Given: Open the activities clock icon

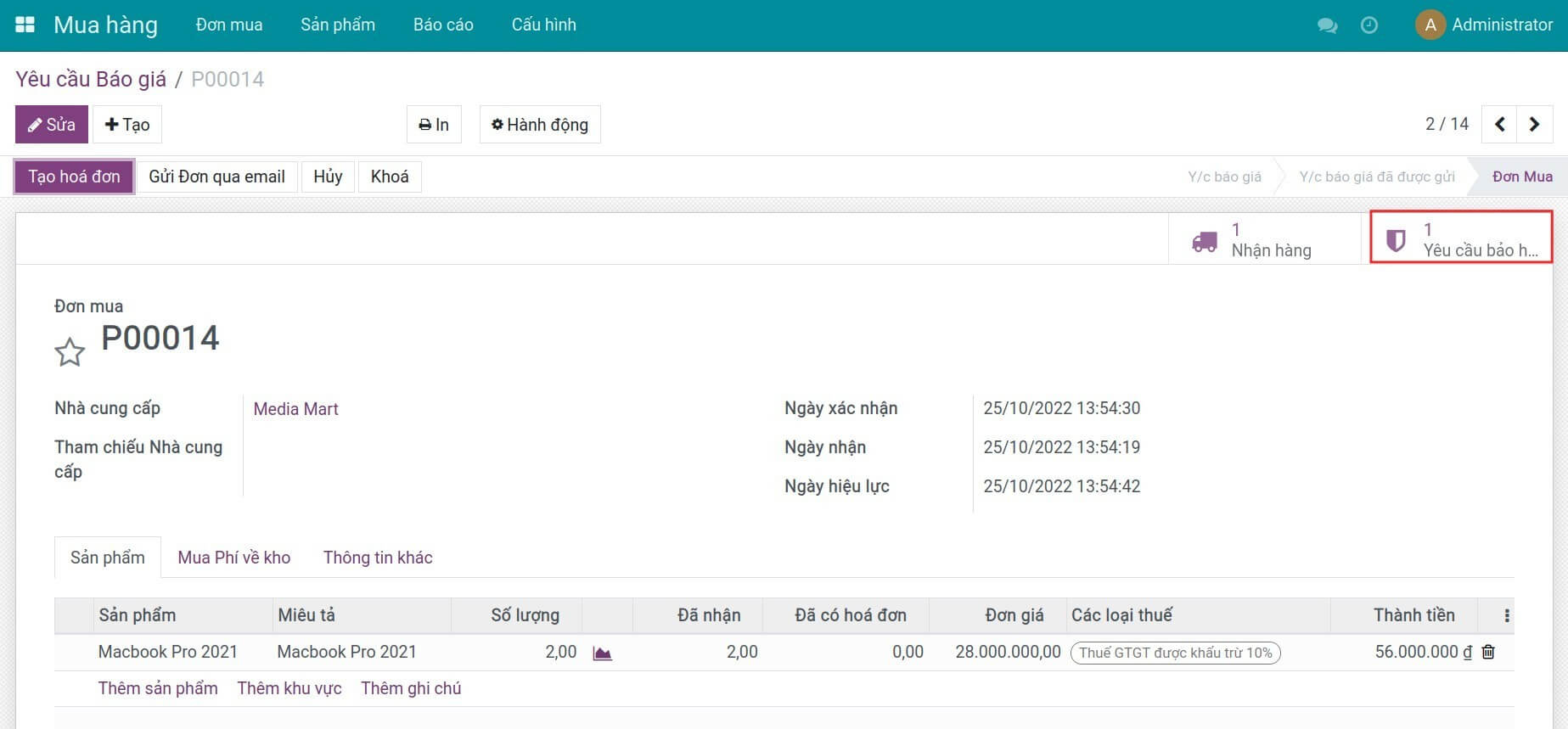Looking at the screenshot, I should pos(1368,25).
